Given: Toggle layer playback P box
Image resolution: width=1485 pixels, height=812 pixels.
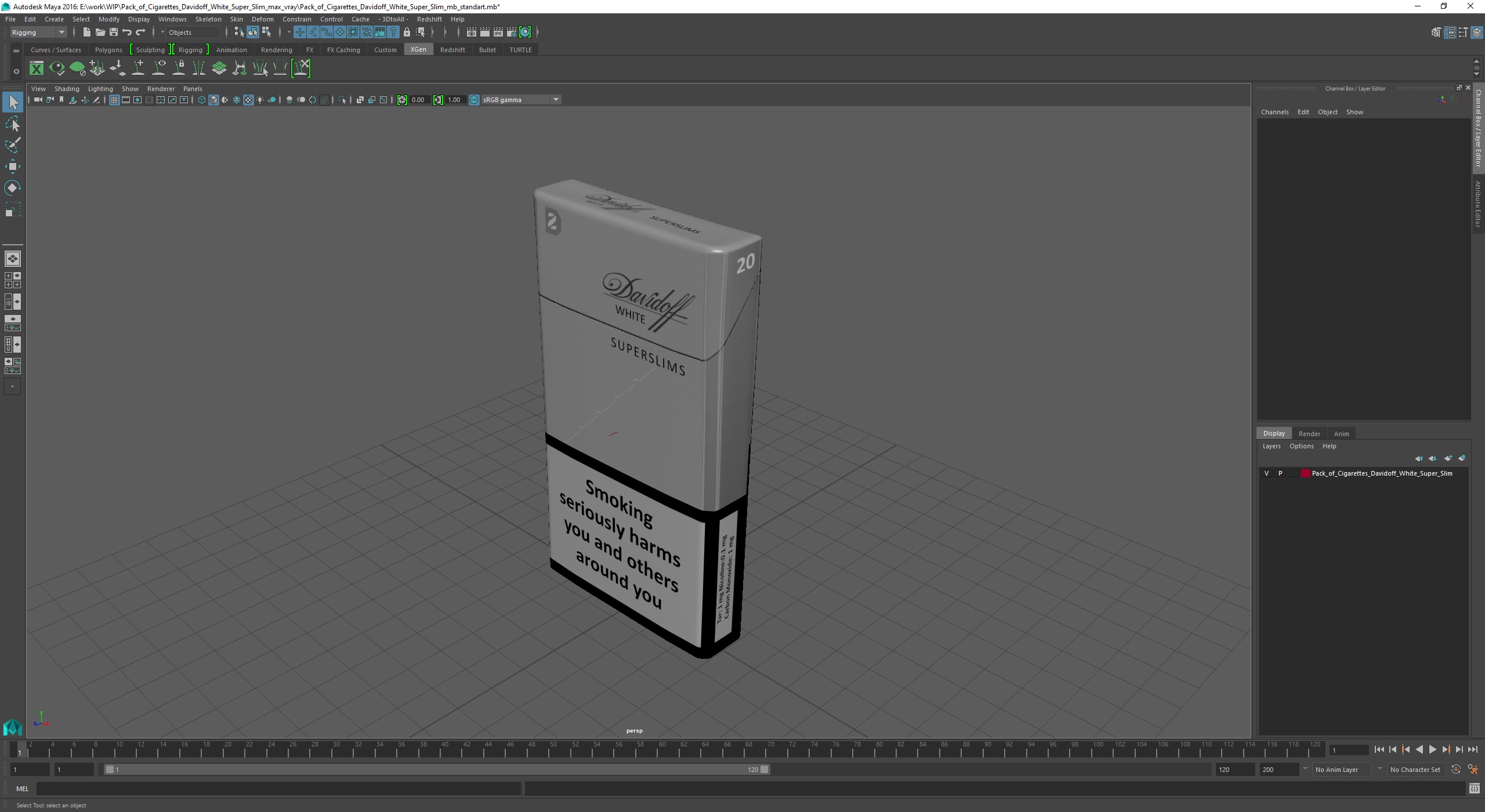Looking at the screenshot, I should (x=1280, y=473).
